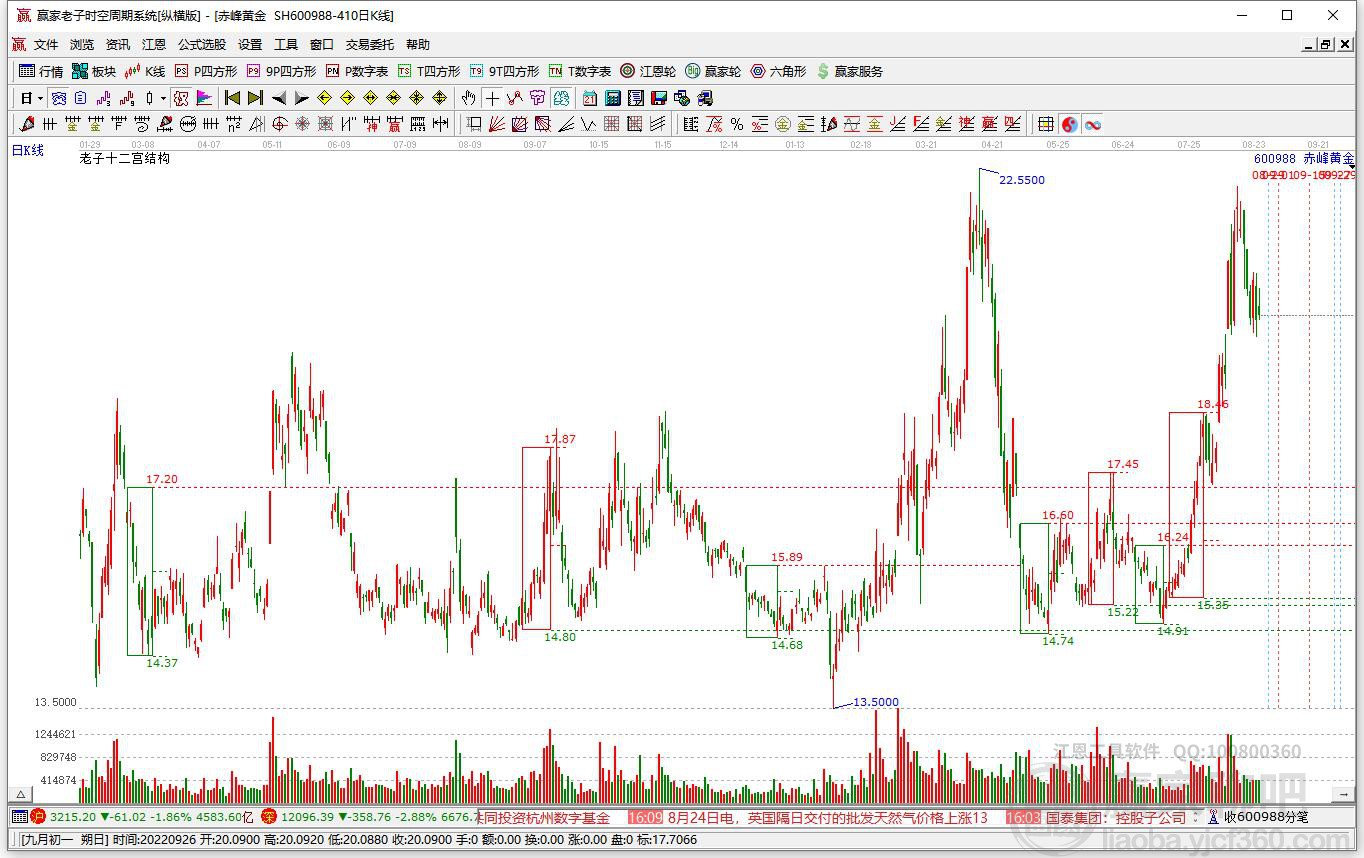Open the 9T四方形 tool
The height and width of the screenshot is (858, 1364).
(x=504, y=71)
